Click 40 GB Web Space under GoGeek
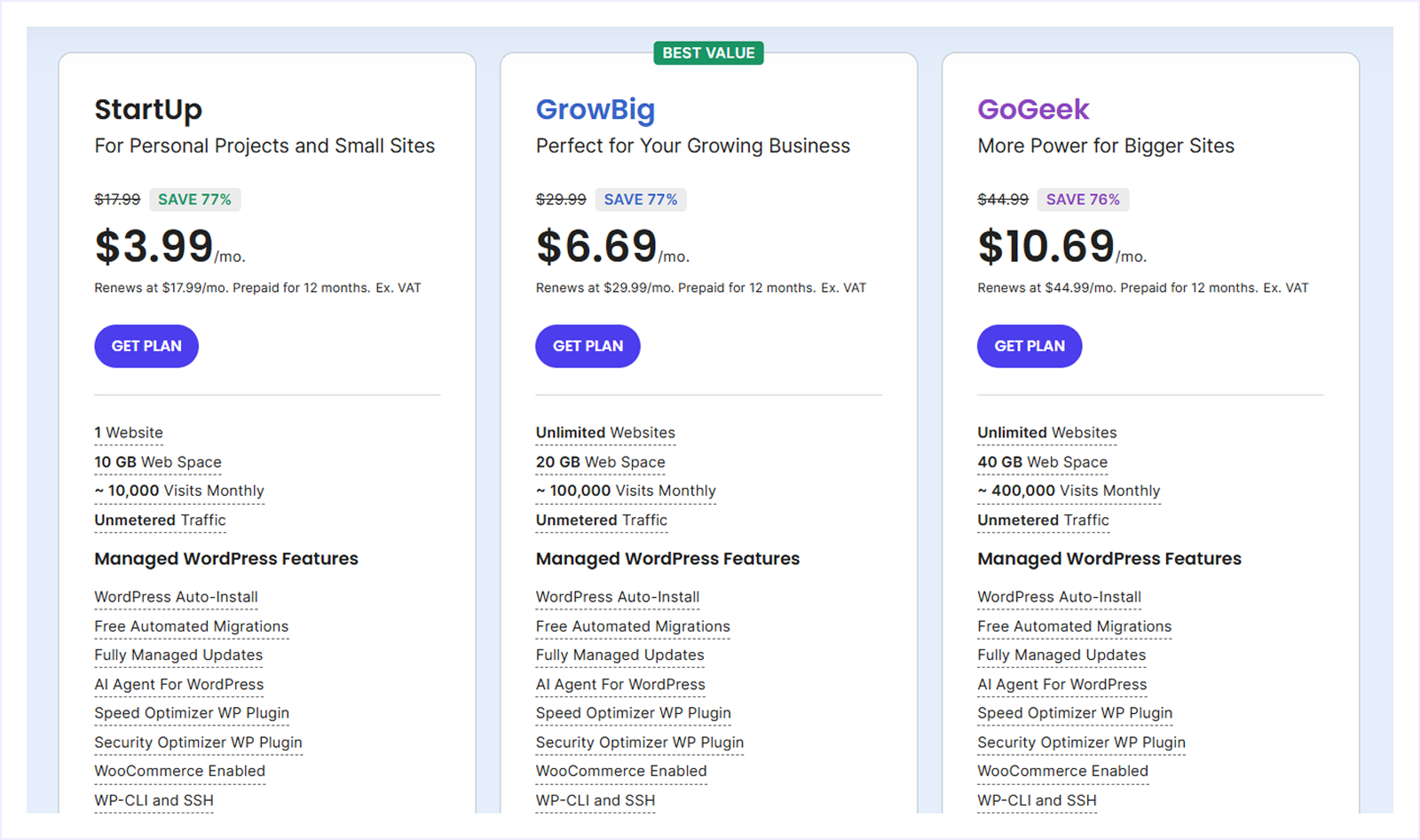Image resolution: width=1420 pixels, height=840 pixels. coord(1042,461)
